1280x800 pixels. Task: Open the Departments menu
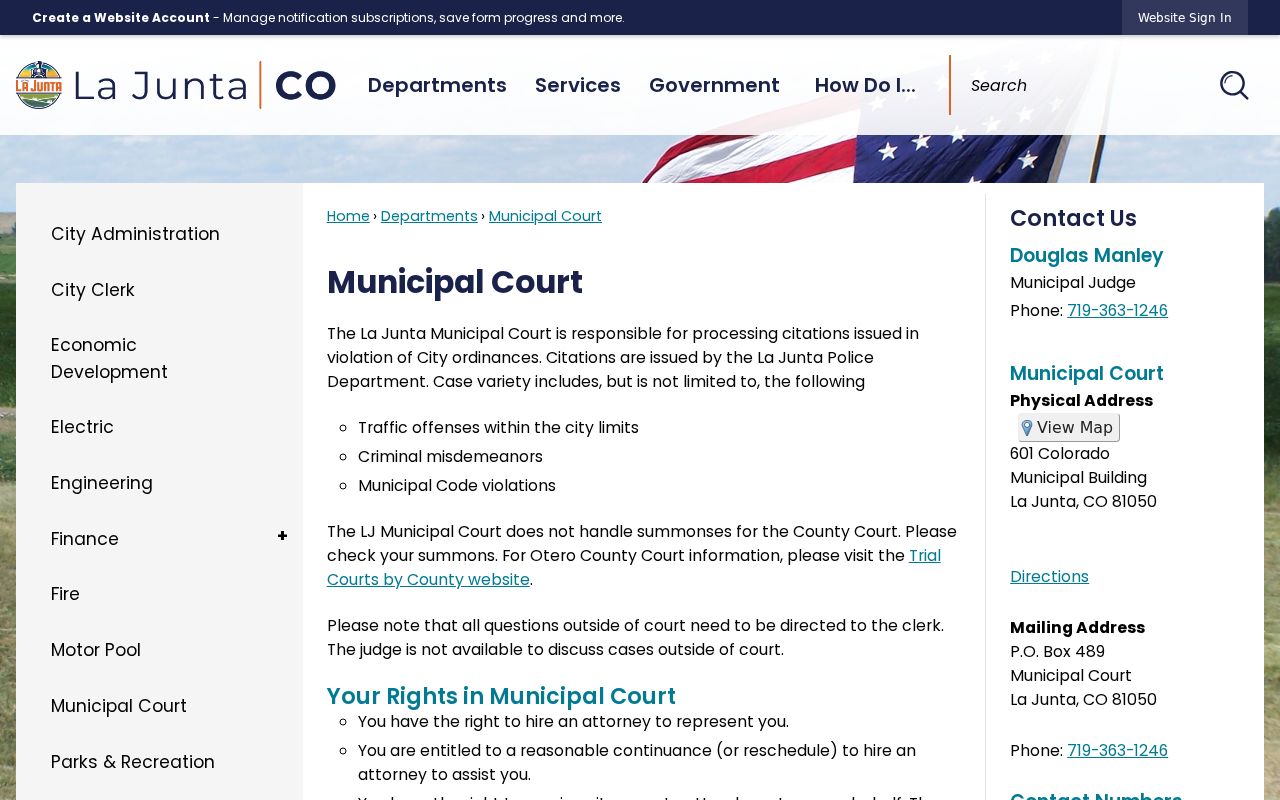tap(437, 85)
